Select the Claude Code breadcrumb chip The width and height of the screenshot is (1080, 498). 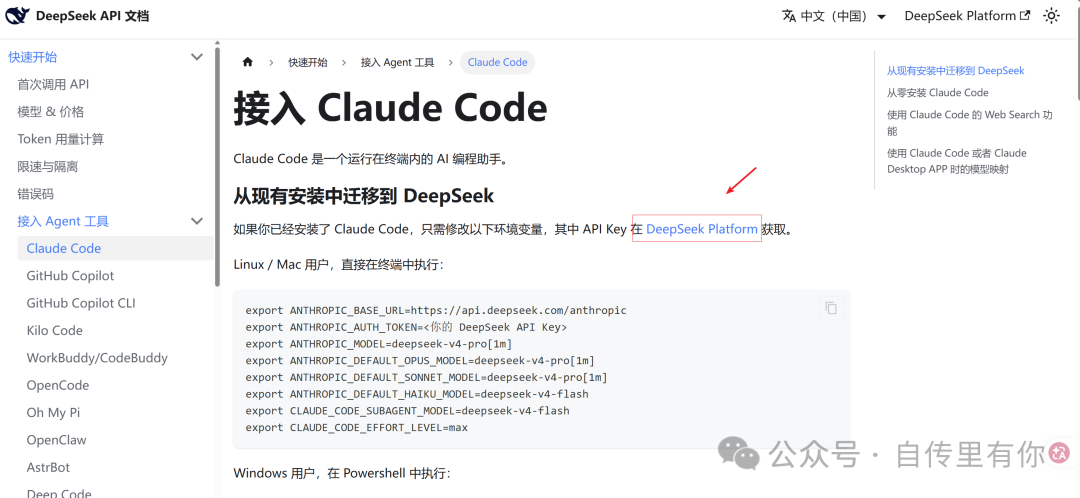[x=497, y=62]
